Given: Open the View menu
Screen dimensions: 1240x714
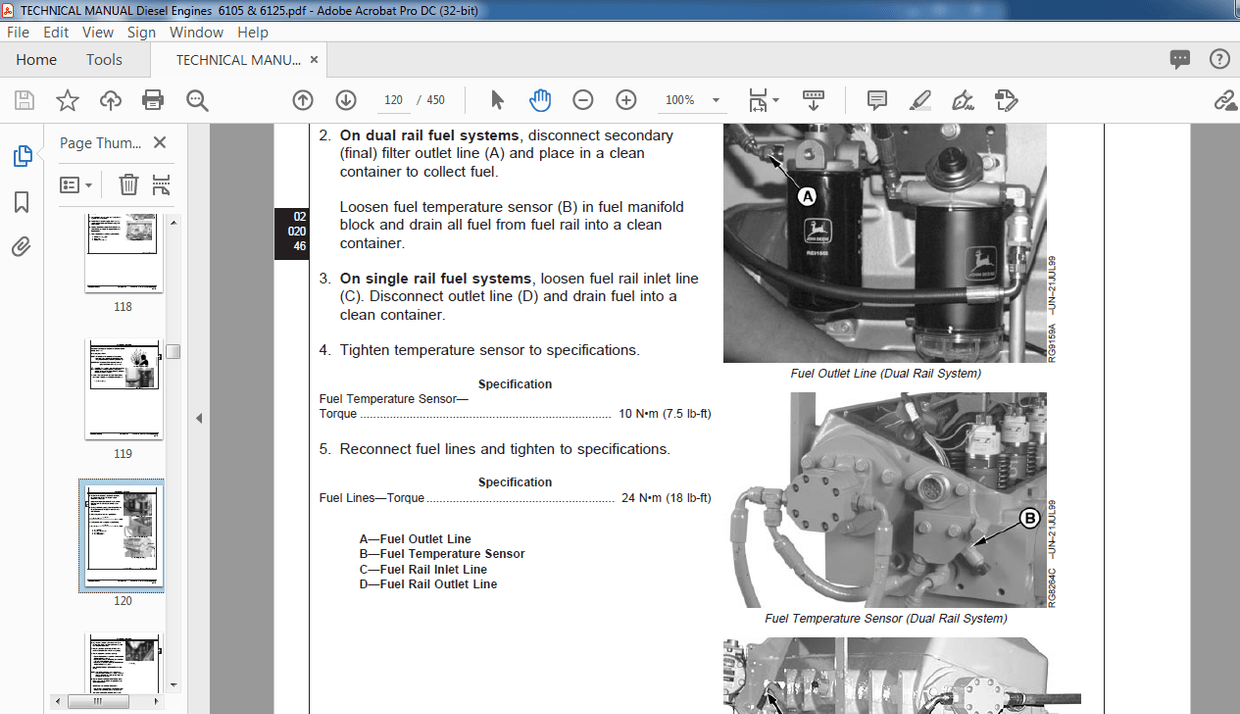Looking at the screenshot, I should tap(98, 32).
